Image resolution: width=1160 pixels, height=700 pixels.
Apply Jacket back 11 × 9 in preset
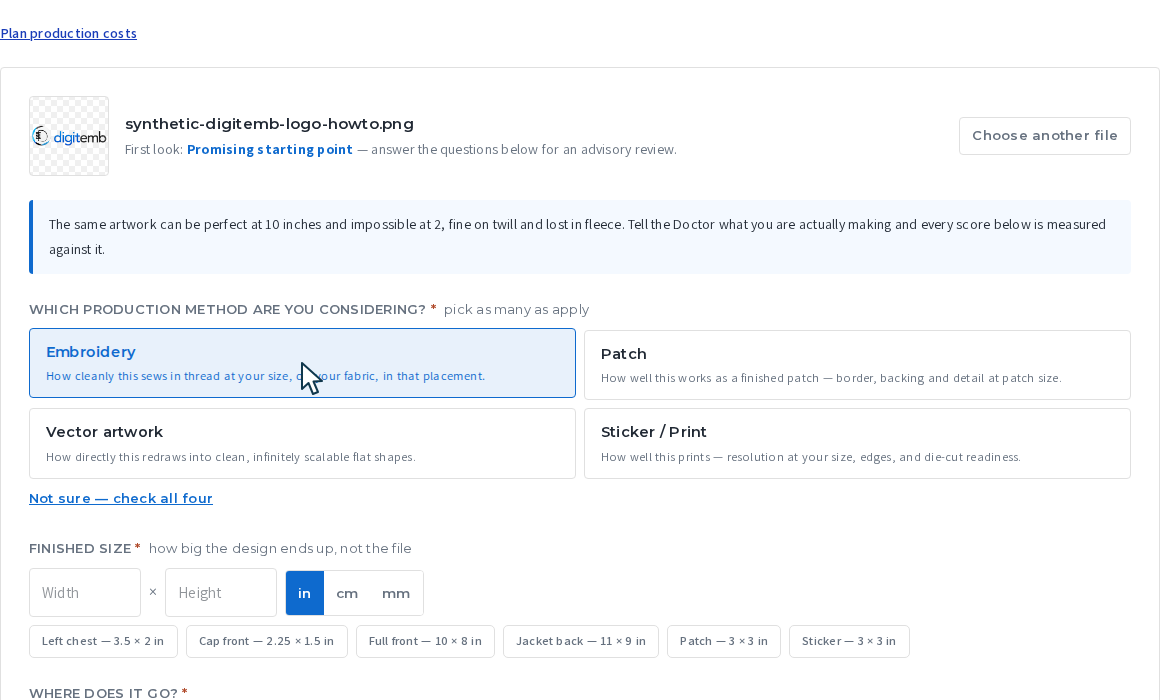tap(581, 642)
